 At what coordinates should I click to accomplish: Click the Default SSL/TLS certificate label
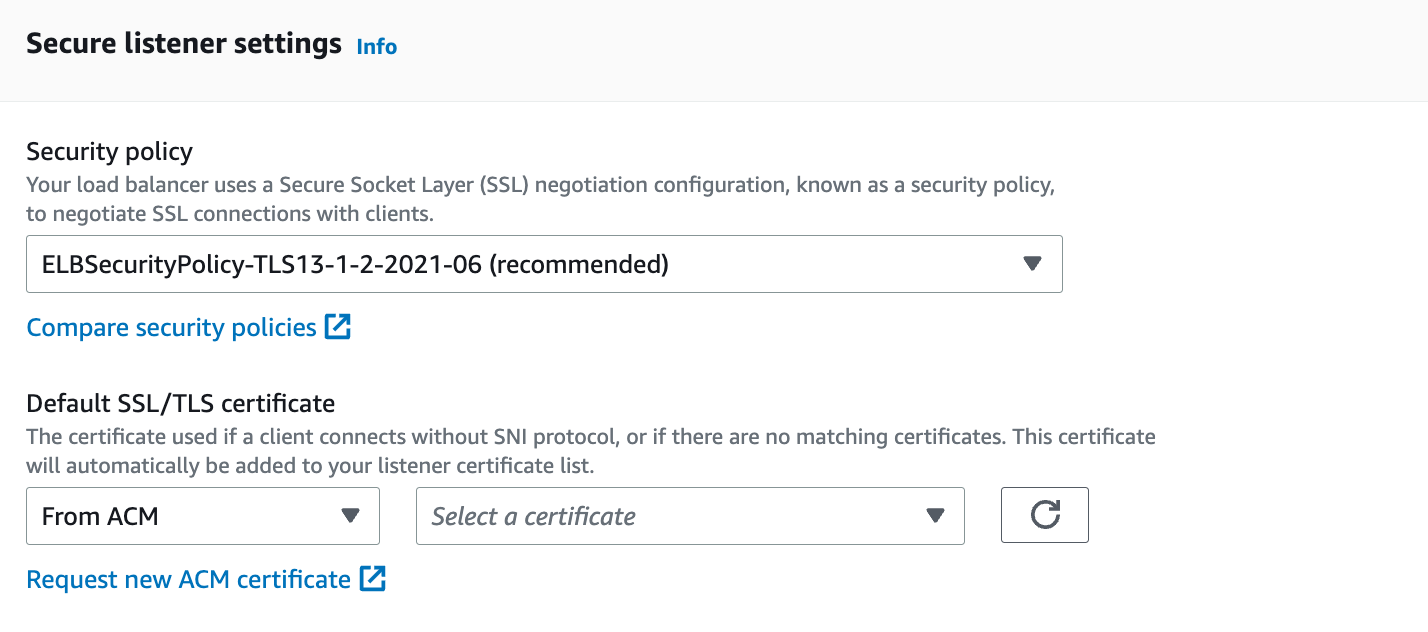(180, 403)
